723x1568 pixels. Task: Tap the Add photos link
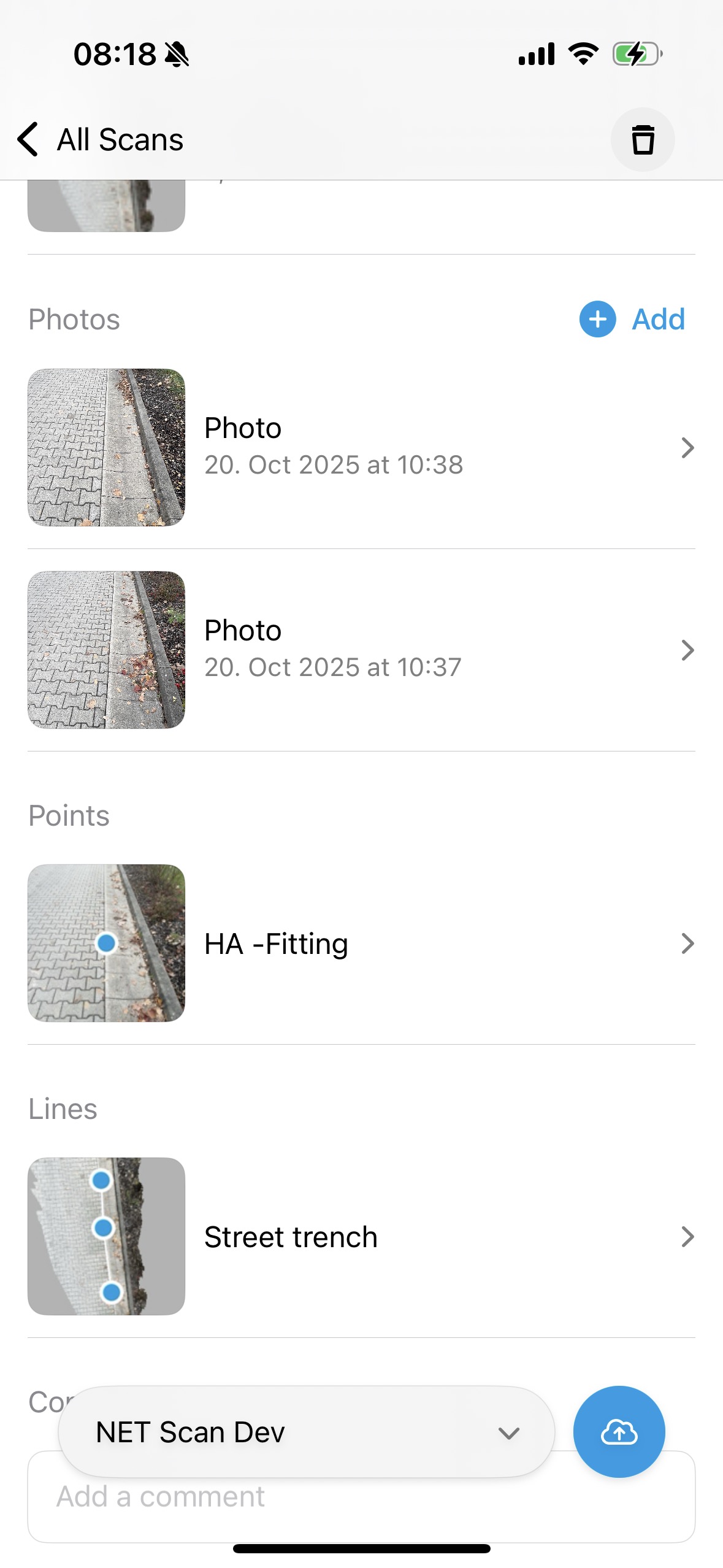658,320
